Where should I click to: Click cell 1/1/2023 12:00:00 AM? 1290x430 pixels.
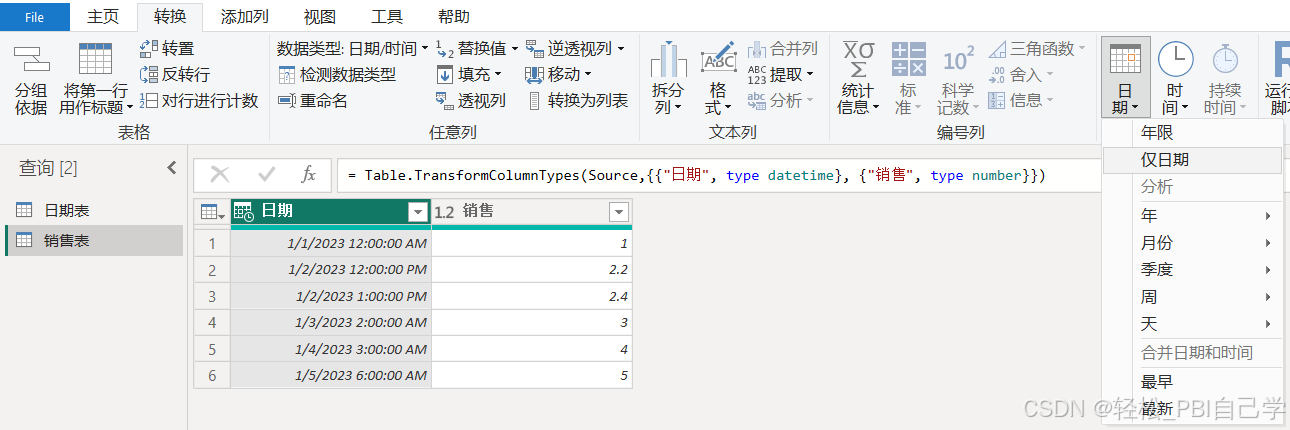point(331,243)
